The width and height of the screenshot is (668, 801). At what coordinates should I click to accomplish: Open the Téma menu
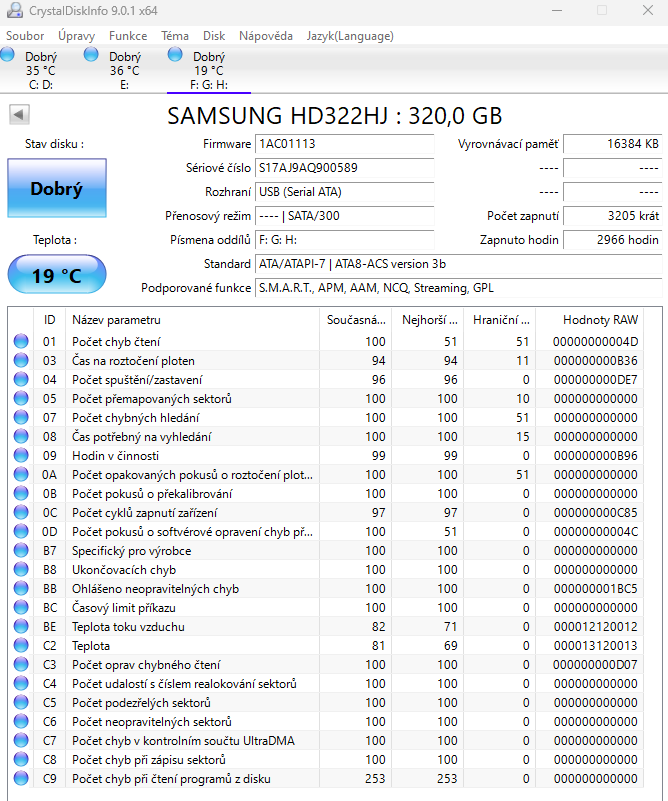pos(175,36)
